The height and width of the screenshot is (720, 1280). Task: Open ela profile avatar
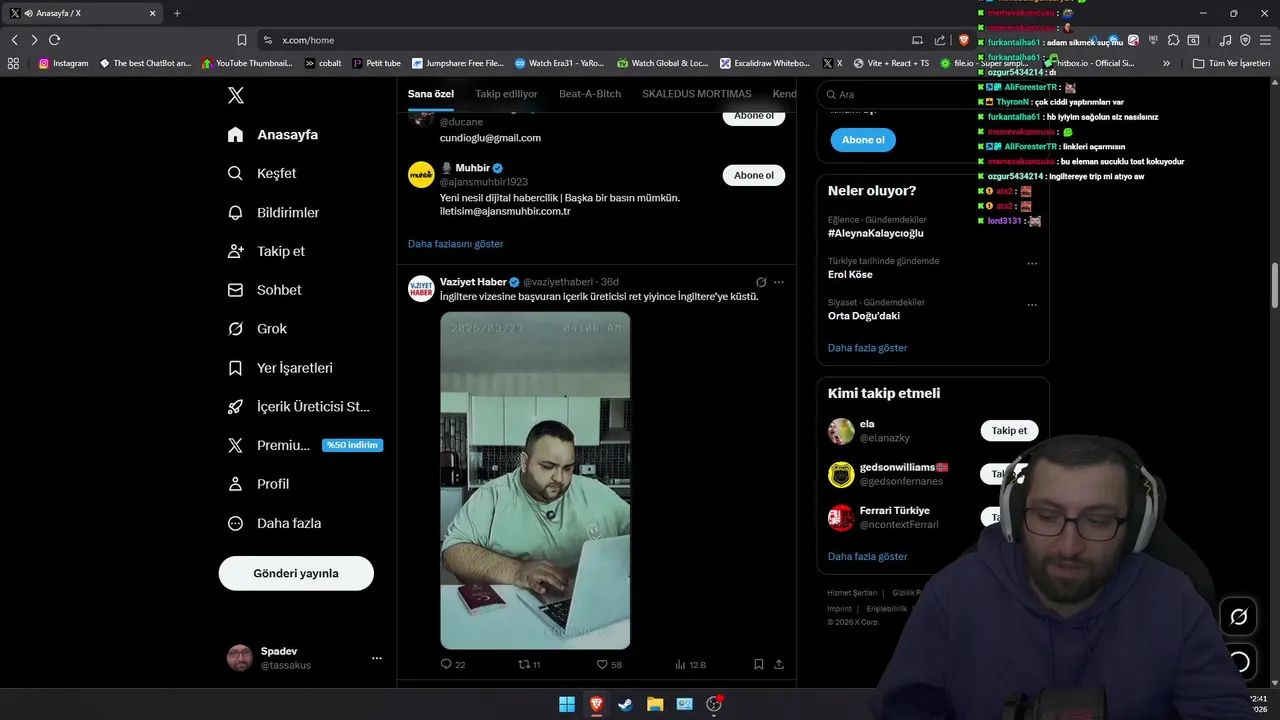click(841, 431)
